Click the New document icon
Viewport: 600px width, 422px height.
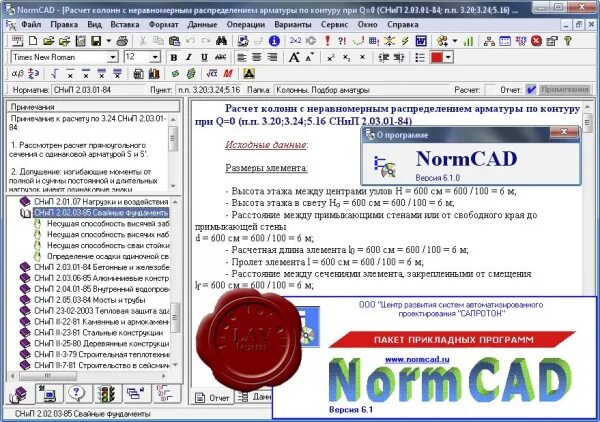tap(33, 41)
